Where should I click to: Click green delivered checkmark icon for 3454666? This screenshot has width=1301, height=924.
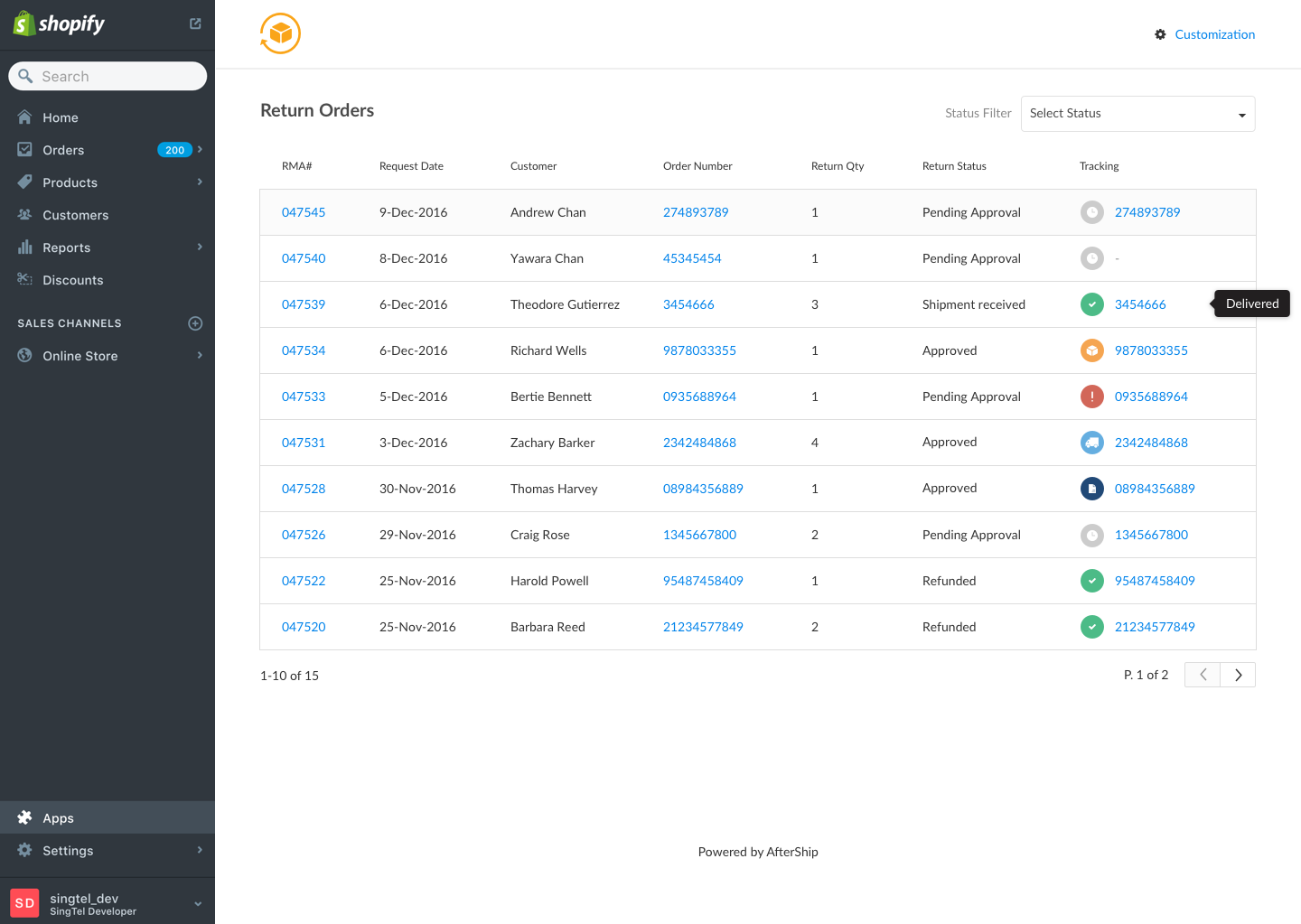tap(1092, 304)
